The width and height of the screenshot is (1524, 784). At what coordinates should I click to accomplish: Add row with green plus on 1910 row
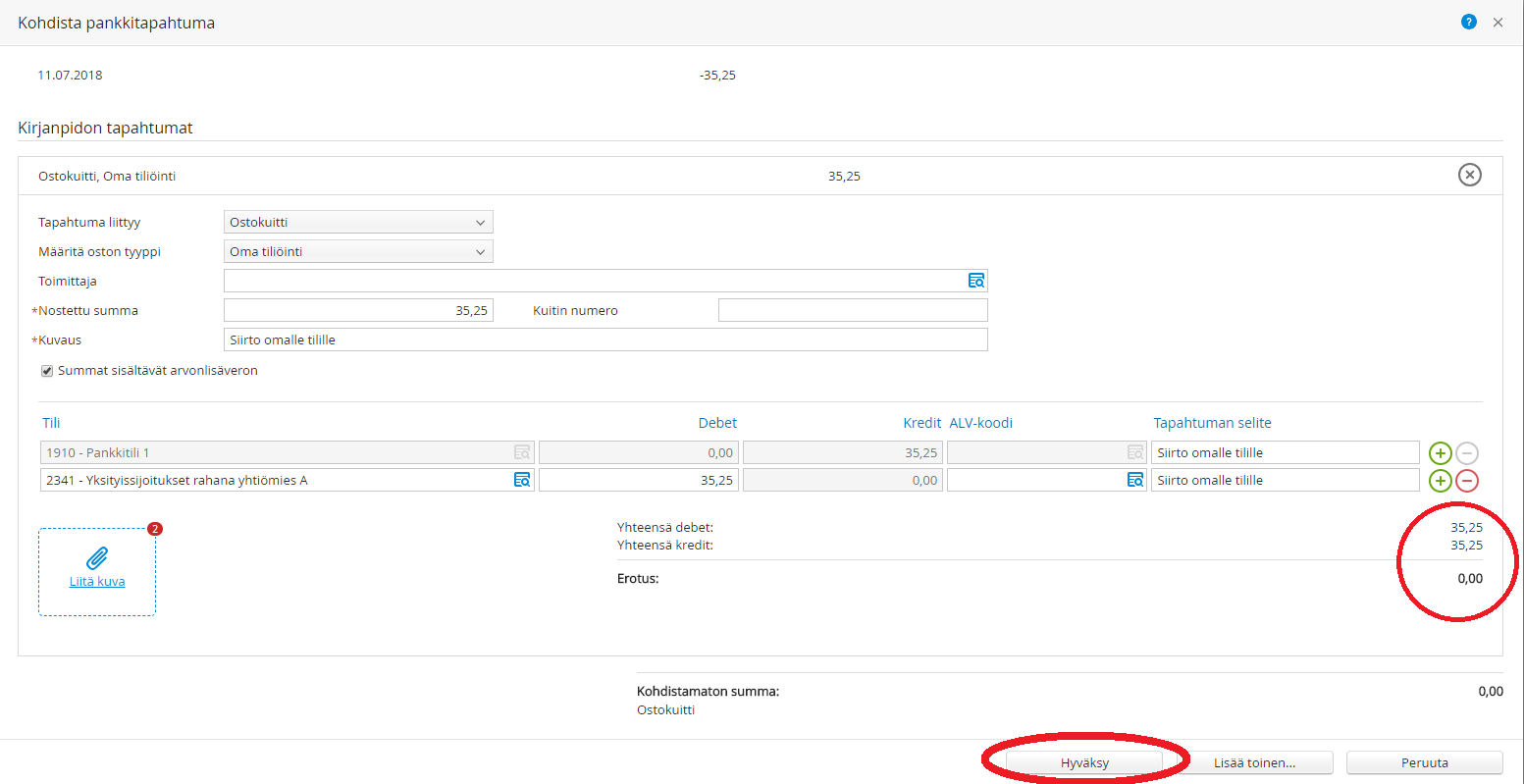[1440, 453]
